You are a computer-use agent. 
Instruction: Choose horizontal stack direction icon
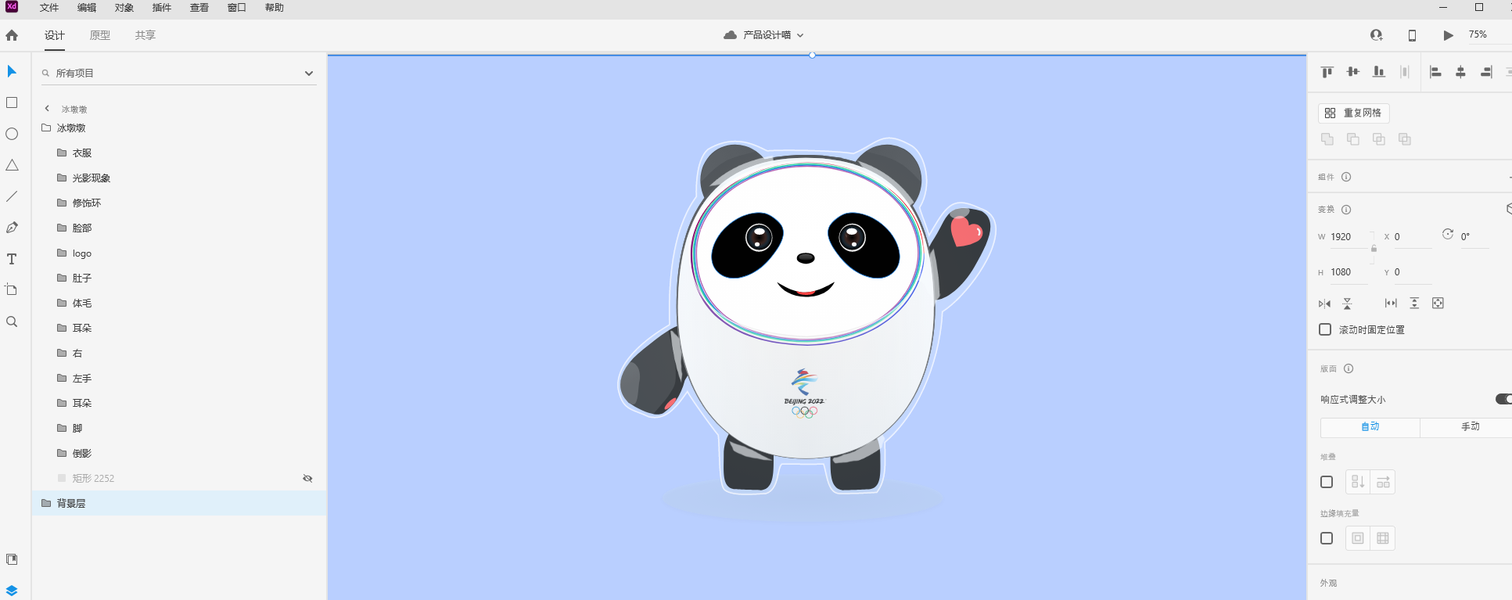pyautogui.click(x=1383, y=482)
